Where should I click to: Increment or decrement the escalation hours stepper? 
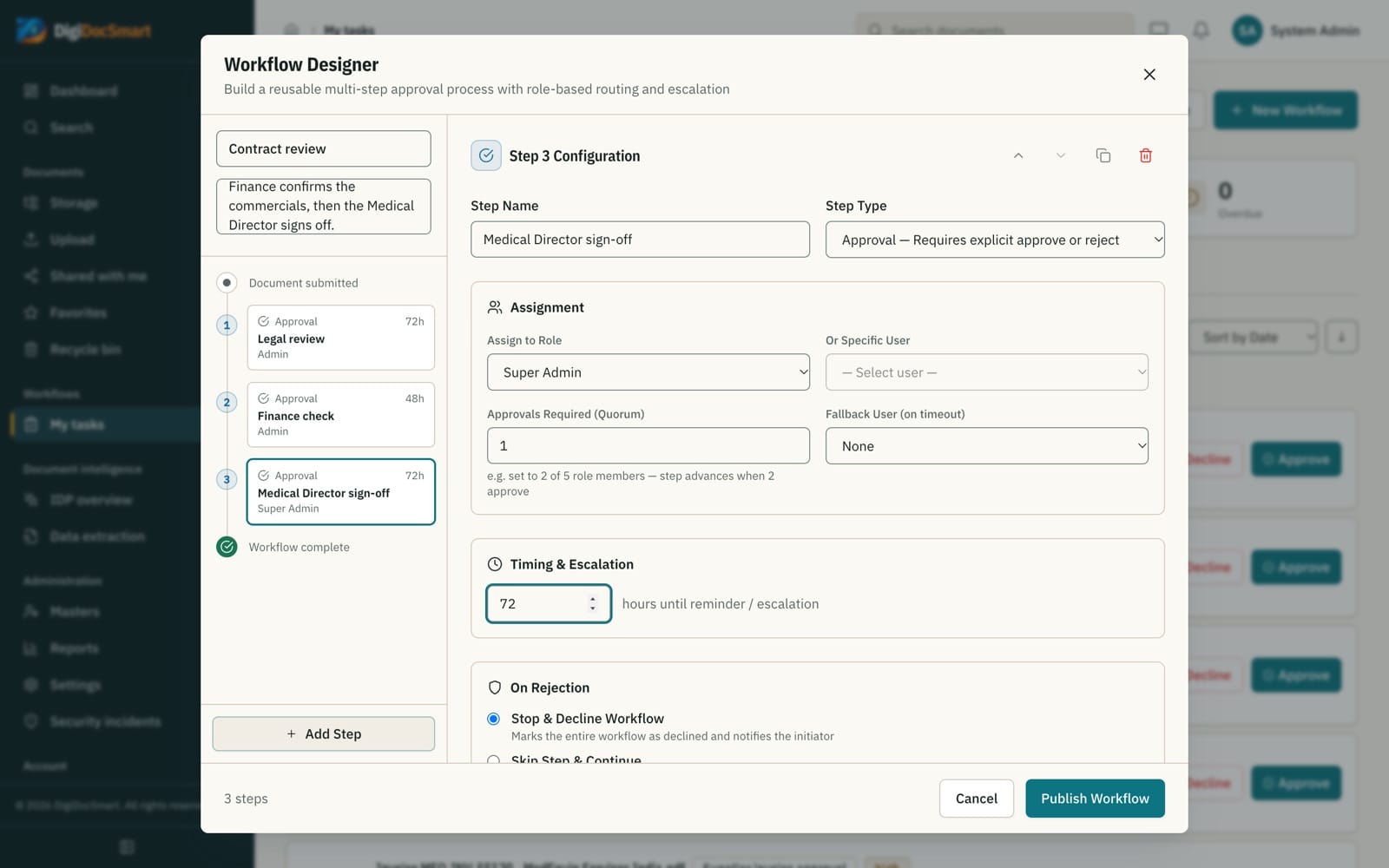(593, 603)
